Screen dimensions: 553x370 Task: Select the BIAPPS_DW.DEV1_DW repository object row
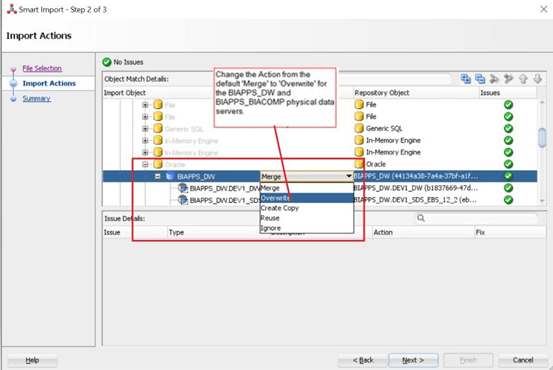click(416, 188)
